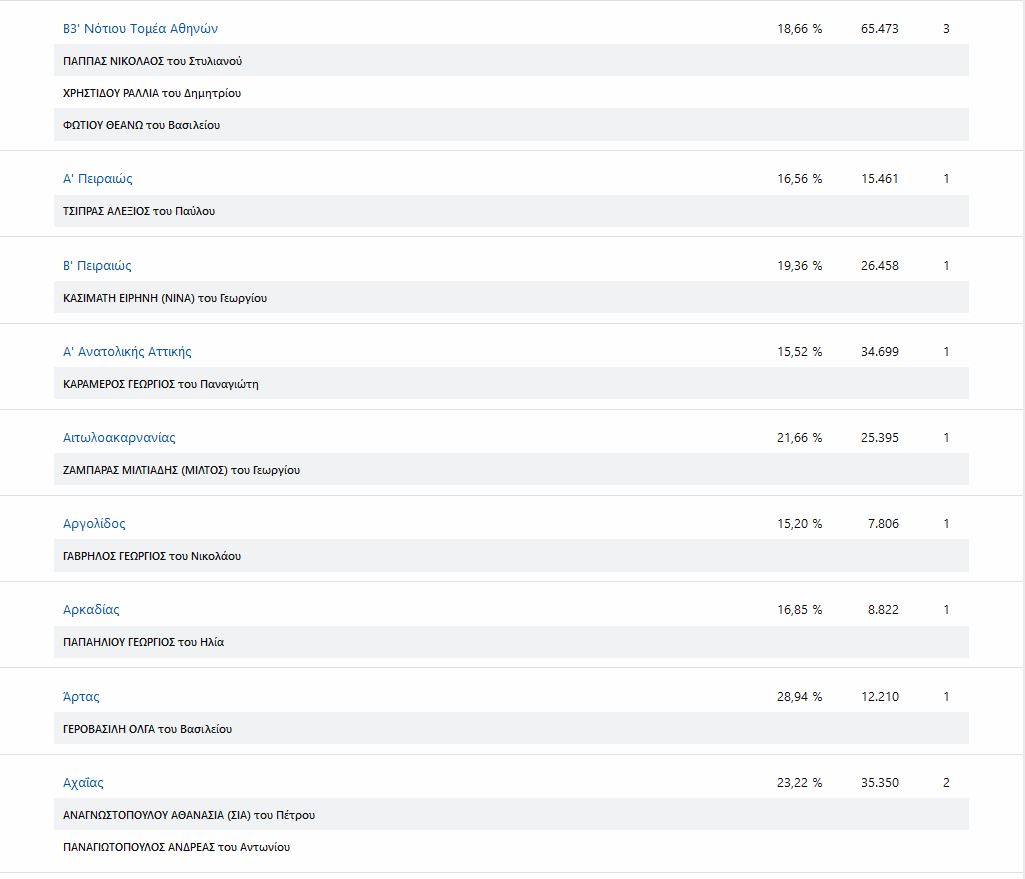Click candidate ΚΑΣΙΜΑΤΗ ΕΙΡΗΝΗ (ΝΙΝΑ) row
This screenshot has width=1025, height=879.
(x=165, y=298)
